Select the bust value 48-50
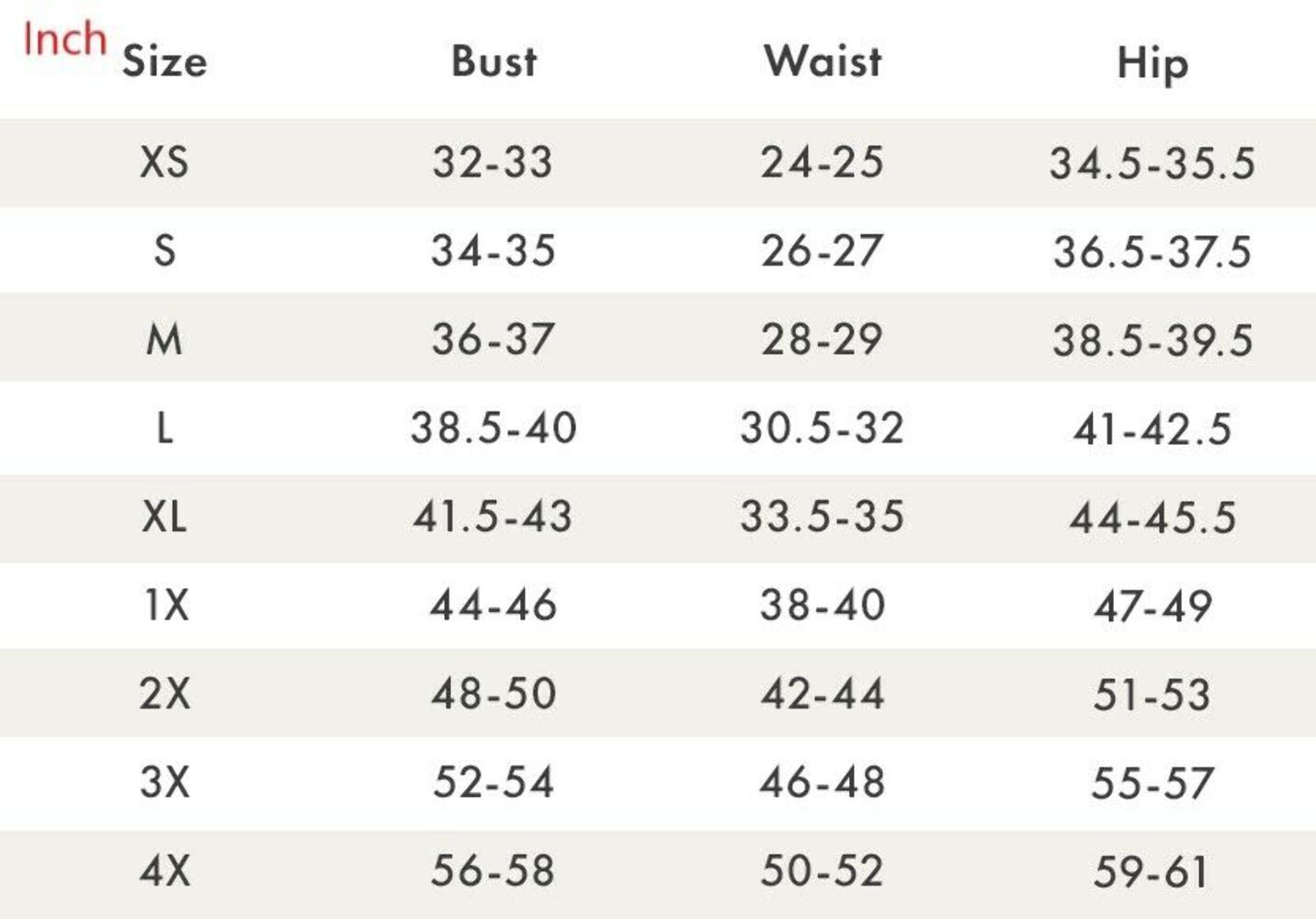 click(x=493, y=694)
